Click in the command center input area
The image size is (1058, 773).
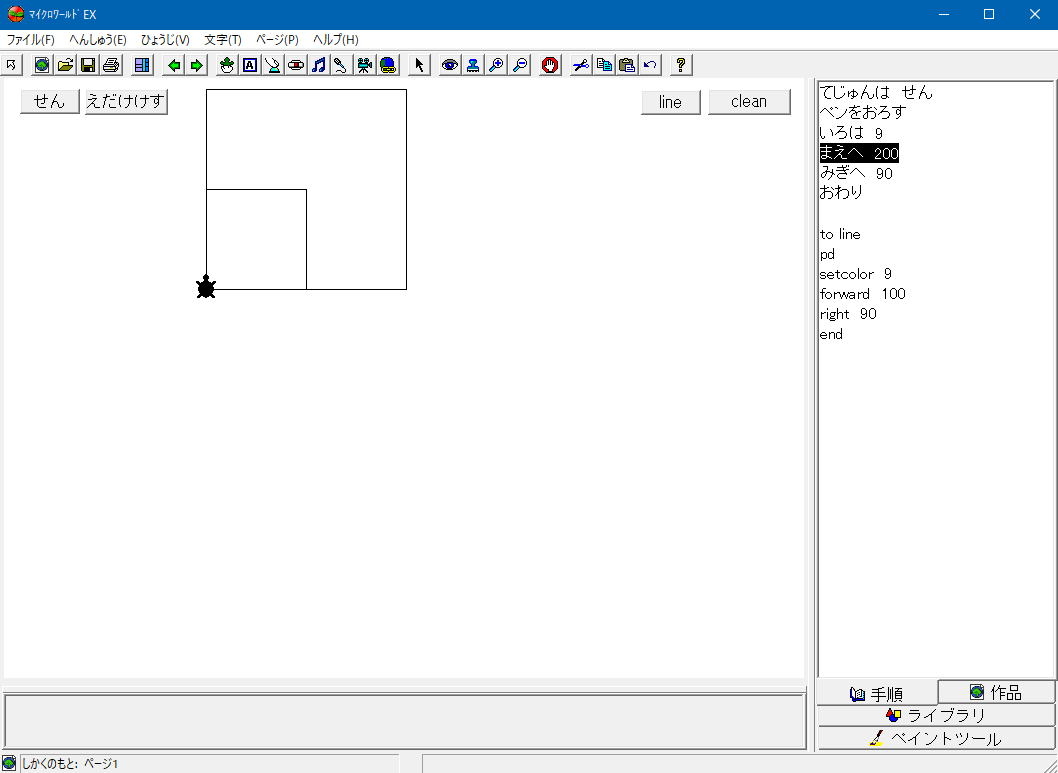(x=405, y=721)
